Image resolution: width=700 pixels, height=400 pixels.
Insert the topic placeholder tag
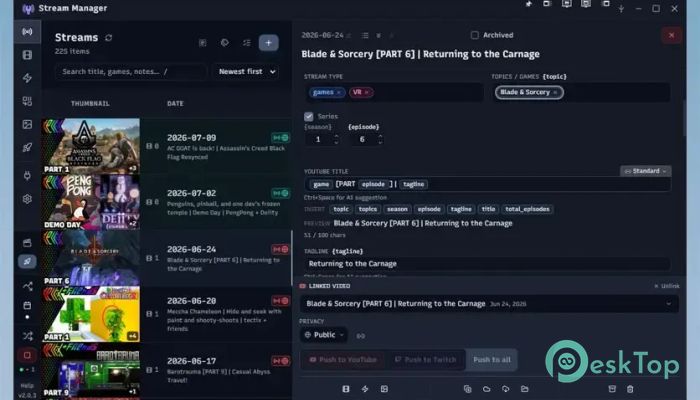[x=341, y=209]
